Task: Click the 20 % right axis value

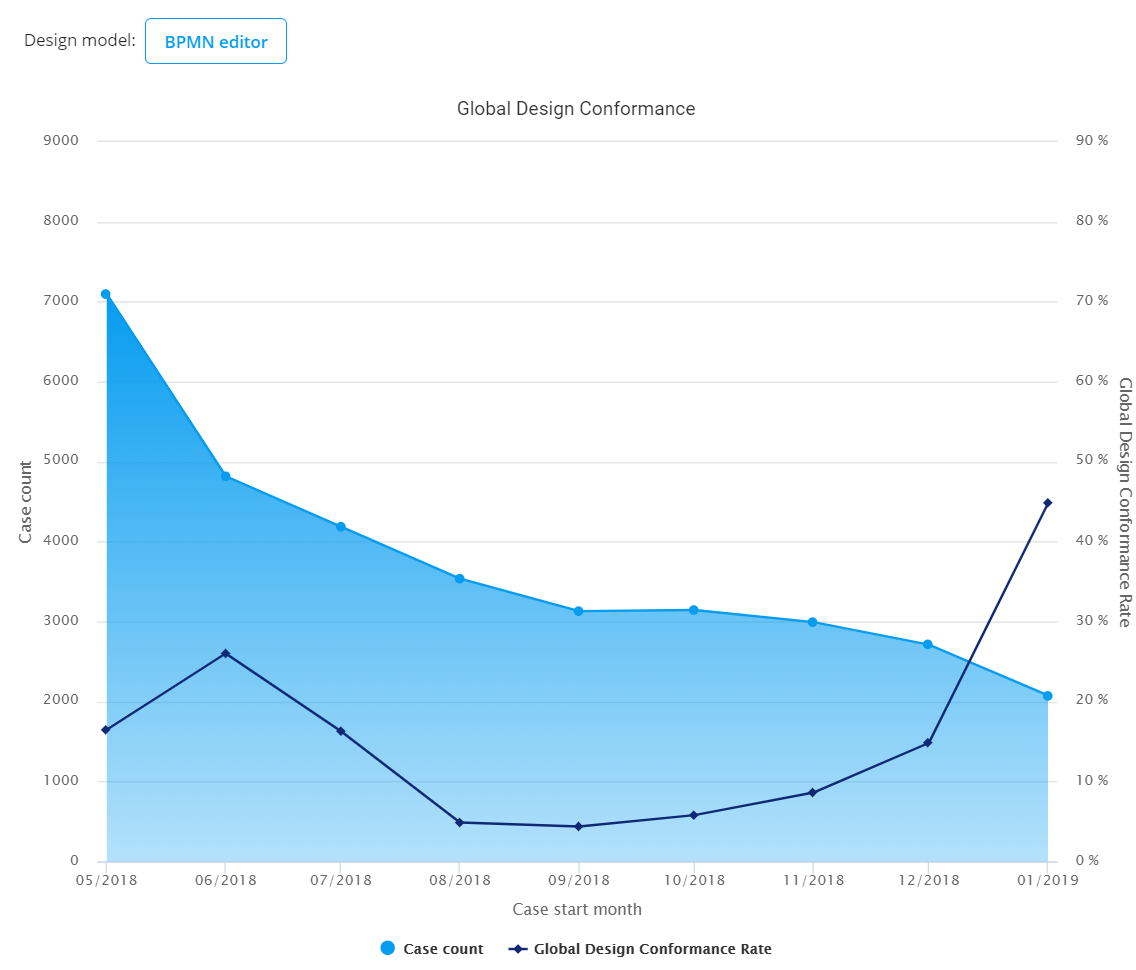Action: click(1092, 700)
